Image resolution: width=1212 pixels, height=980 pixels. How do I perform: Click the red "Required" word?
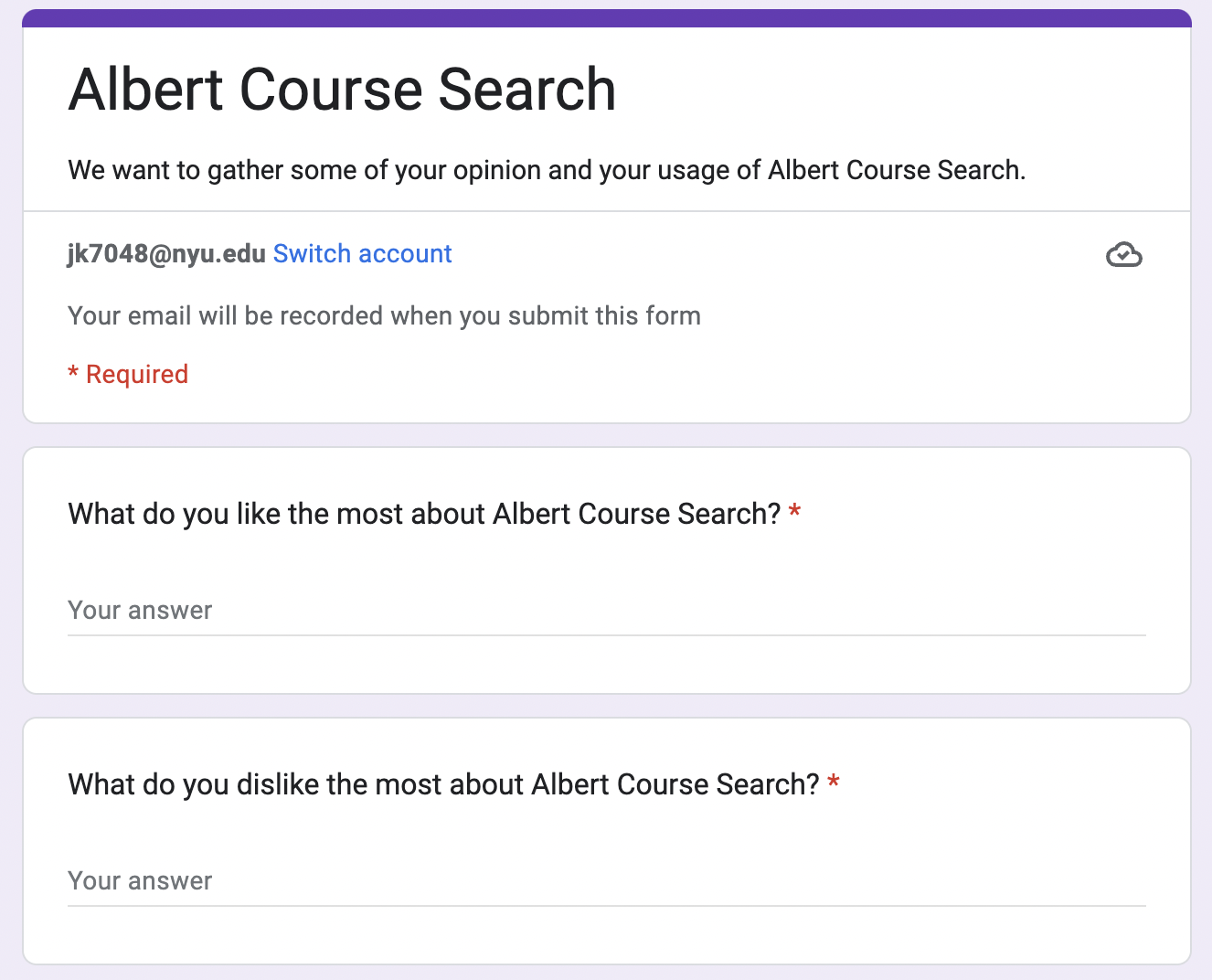click(x=137, y=374)
